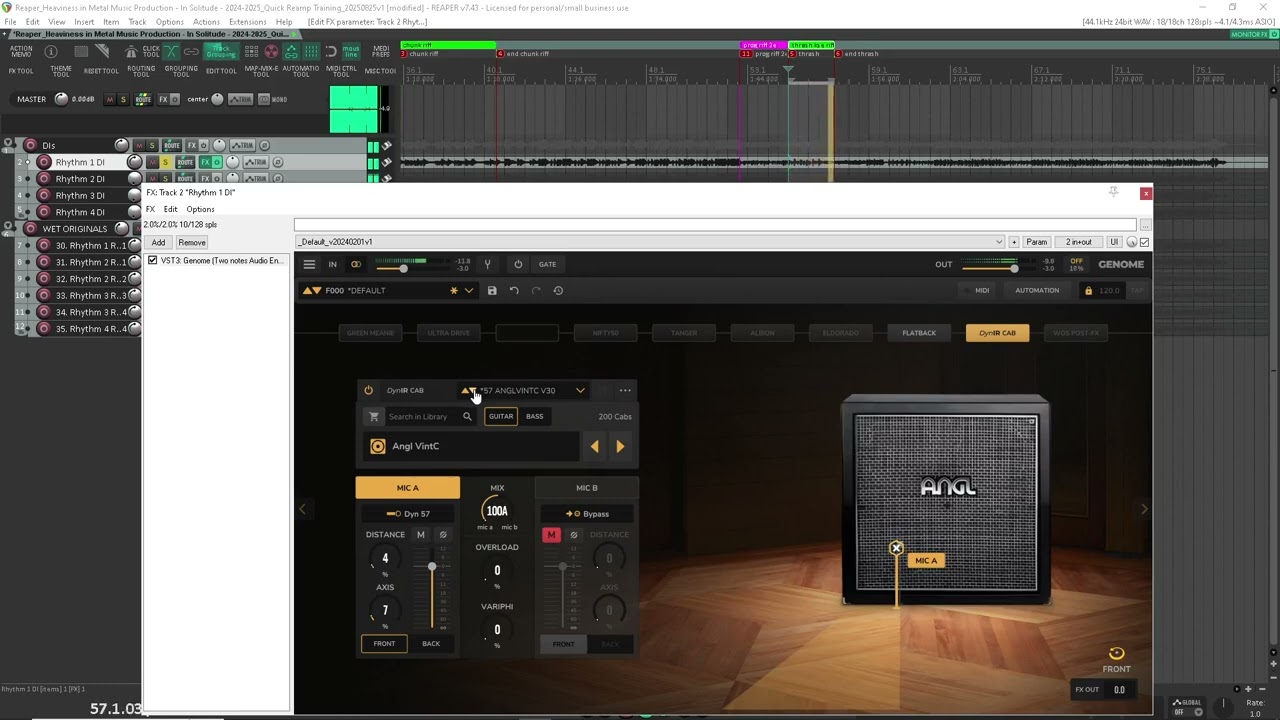Screen dimensions: 1280x720
Task: Switch cabinet view via FRONT rotate icon
Action: click(1116, 653)
